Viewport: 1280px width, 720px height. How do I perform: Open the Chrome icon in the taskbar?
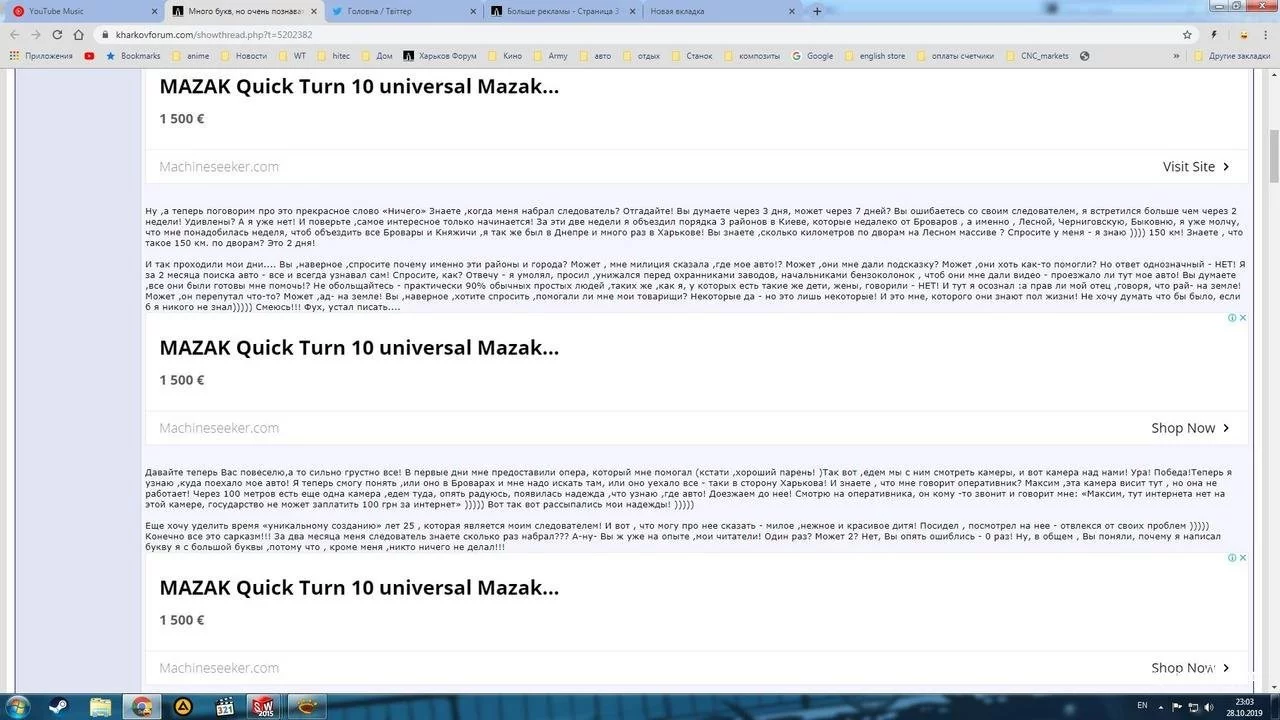coord(141,706)
